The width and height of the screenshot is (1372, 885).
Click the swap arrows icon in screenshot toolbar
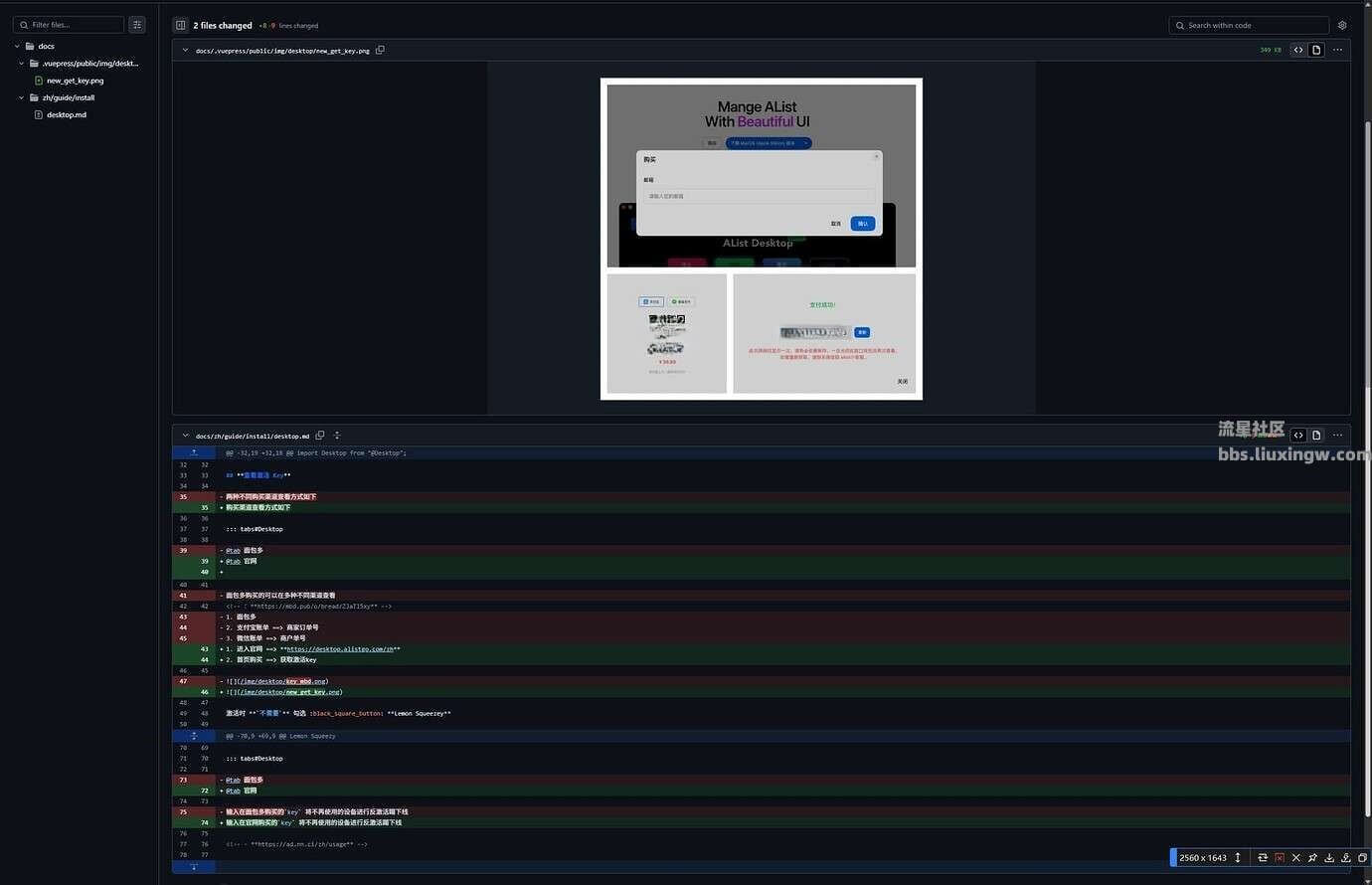(x=1262, y=857)
